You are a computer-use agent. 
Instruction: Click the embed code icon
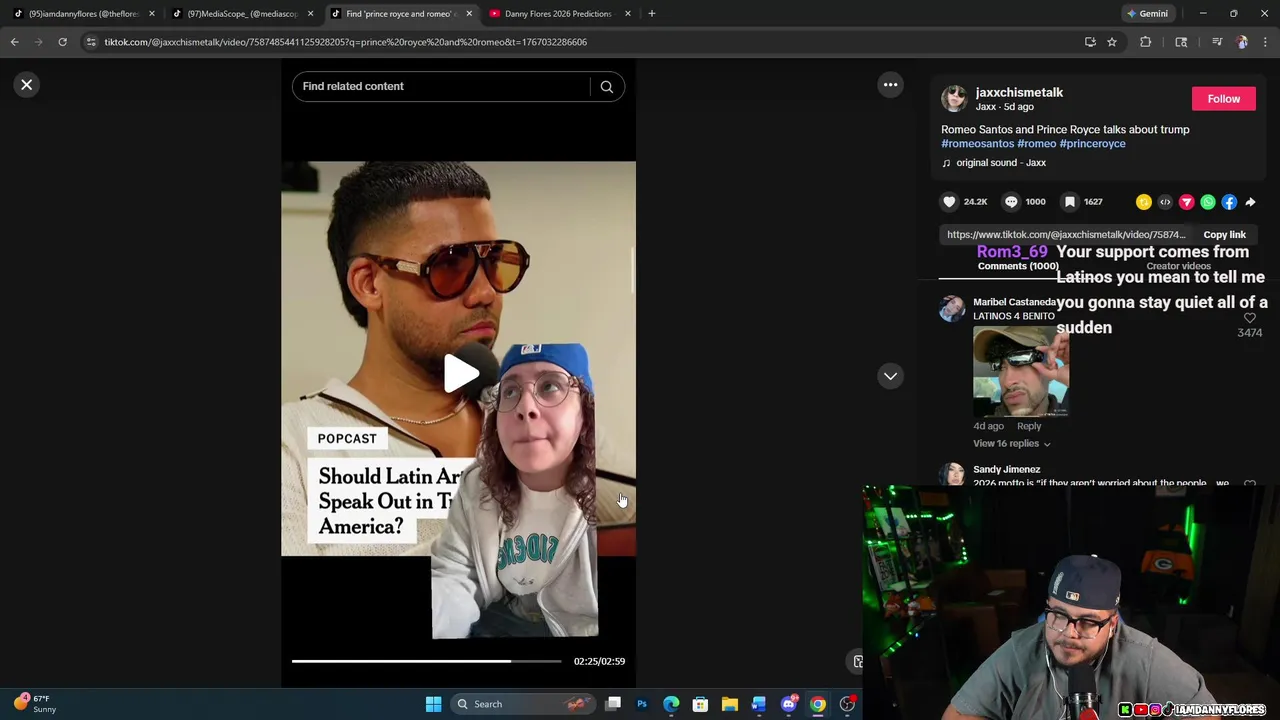click(1165, 202)
